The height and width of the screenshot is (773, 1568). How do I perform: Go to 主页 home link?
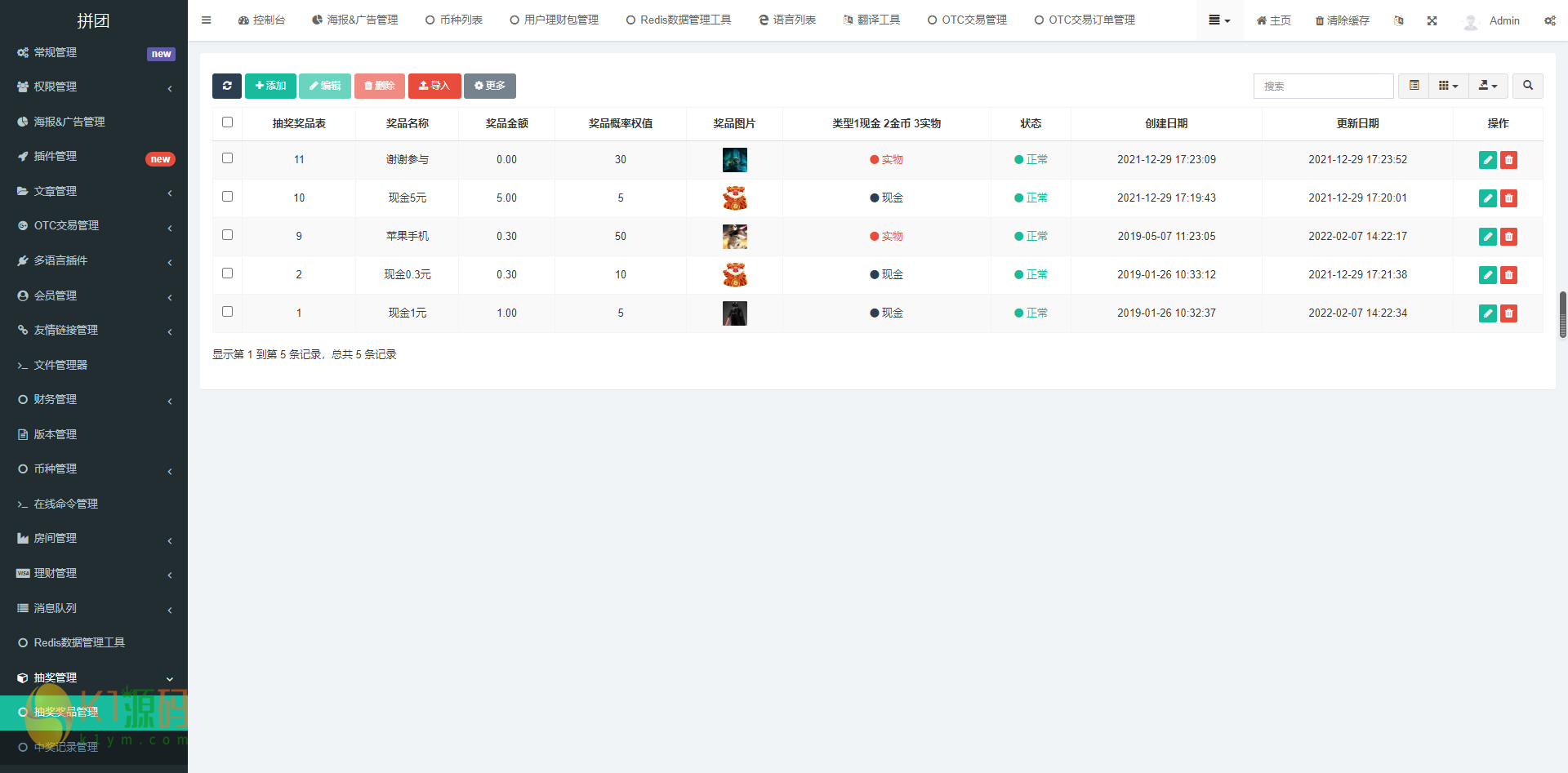[x=1274, y=20]
